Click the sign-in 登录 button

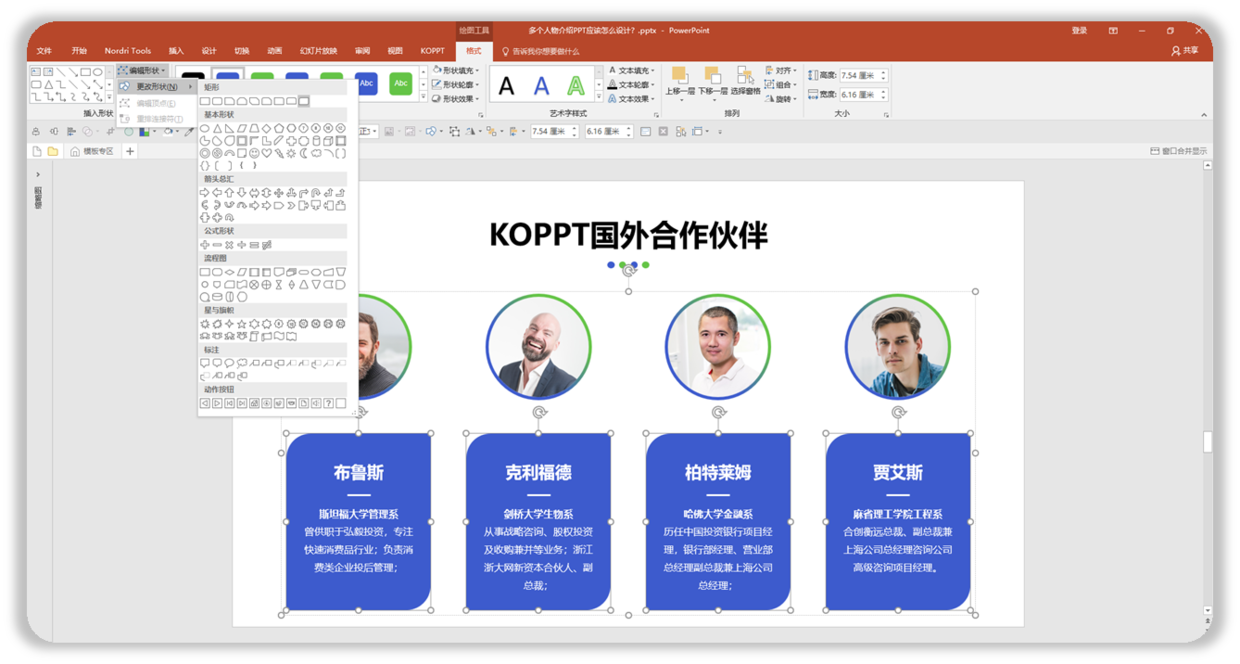(x=1079, y=31)
